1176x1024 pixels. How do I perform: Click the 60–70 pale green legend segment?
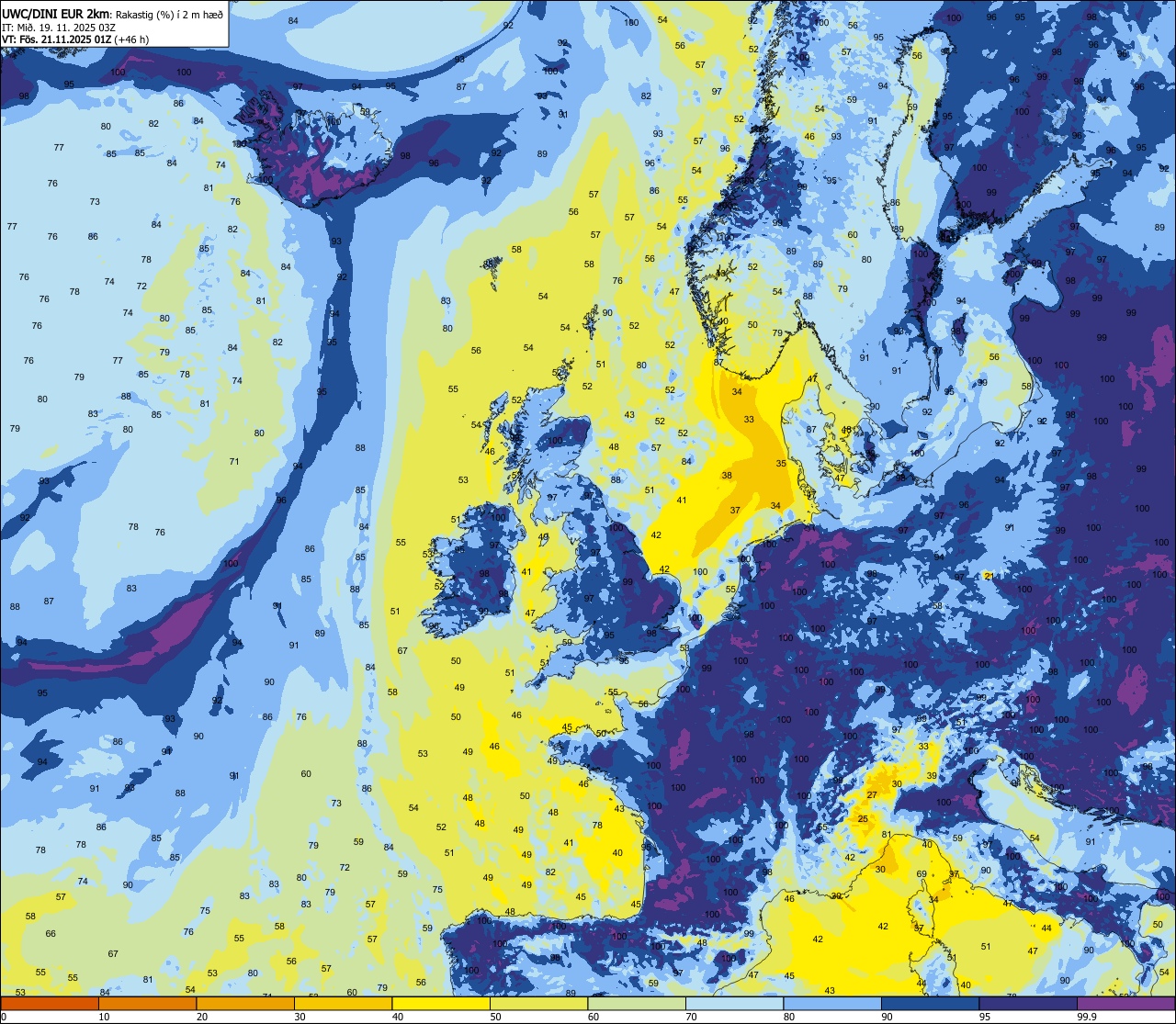pos(637,1004)
